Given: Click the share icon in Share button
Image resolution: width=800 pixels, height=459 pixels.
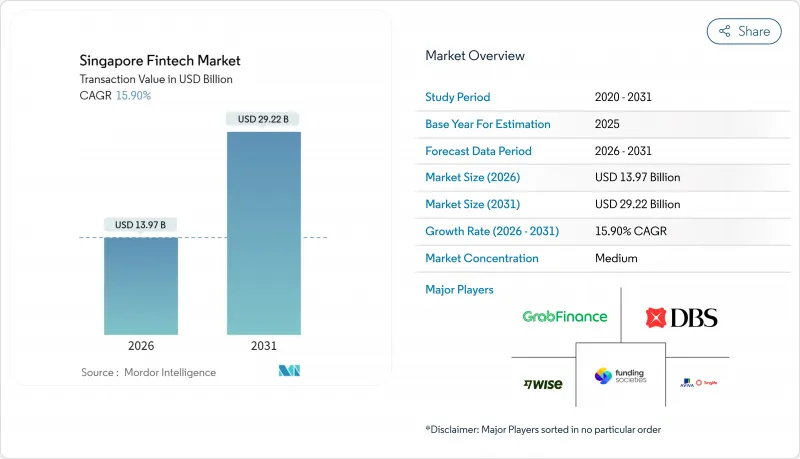Looking at the screenshot, I should (x=724, y=31).
